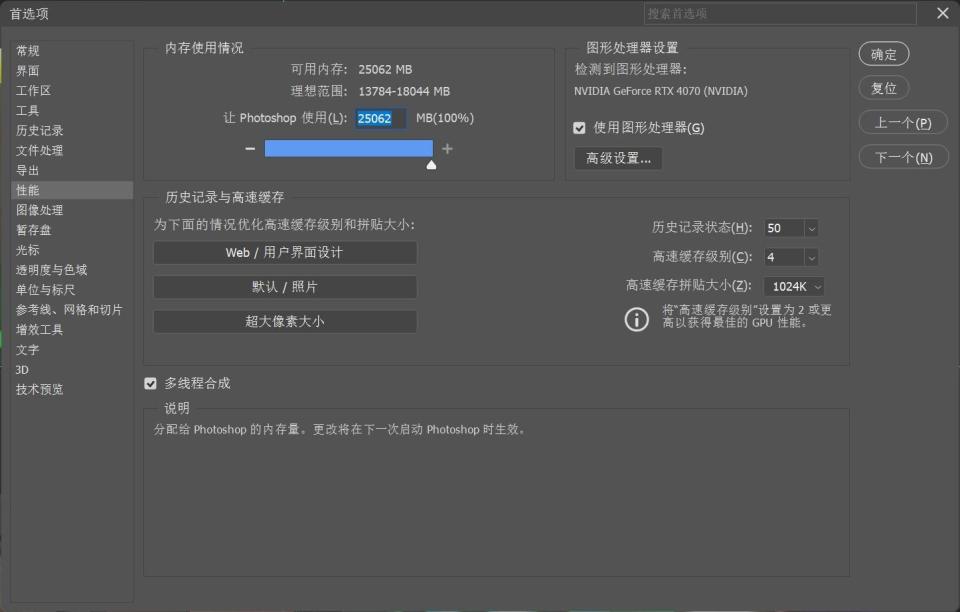
Task: Disable the 使用图形处理器 graphics processor checkbox
Action: point(578,127)
